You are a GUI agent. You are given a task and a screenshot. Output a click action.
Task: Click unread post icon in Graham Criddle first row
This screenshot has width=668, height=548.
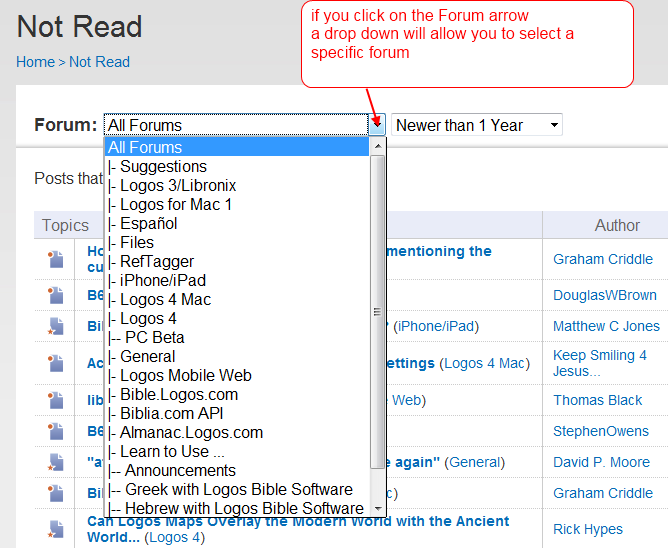tap(55, 260)
